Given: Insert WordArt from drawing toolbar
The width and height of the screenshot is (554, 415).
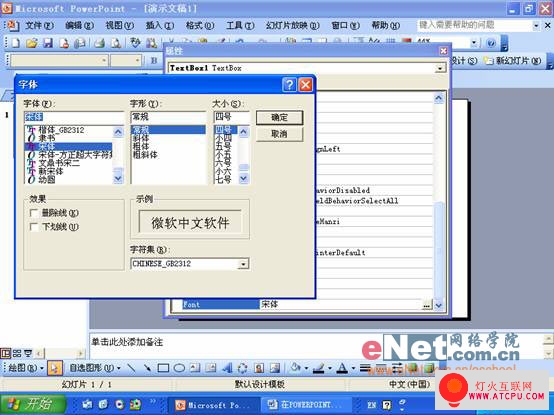Looking at the screenshot, I should [227, 368].
